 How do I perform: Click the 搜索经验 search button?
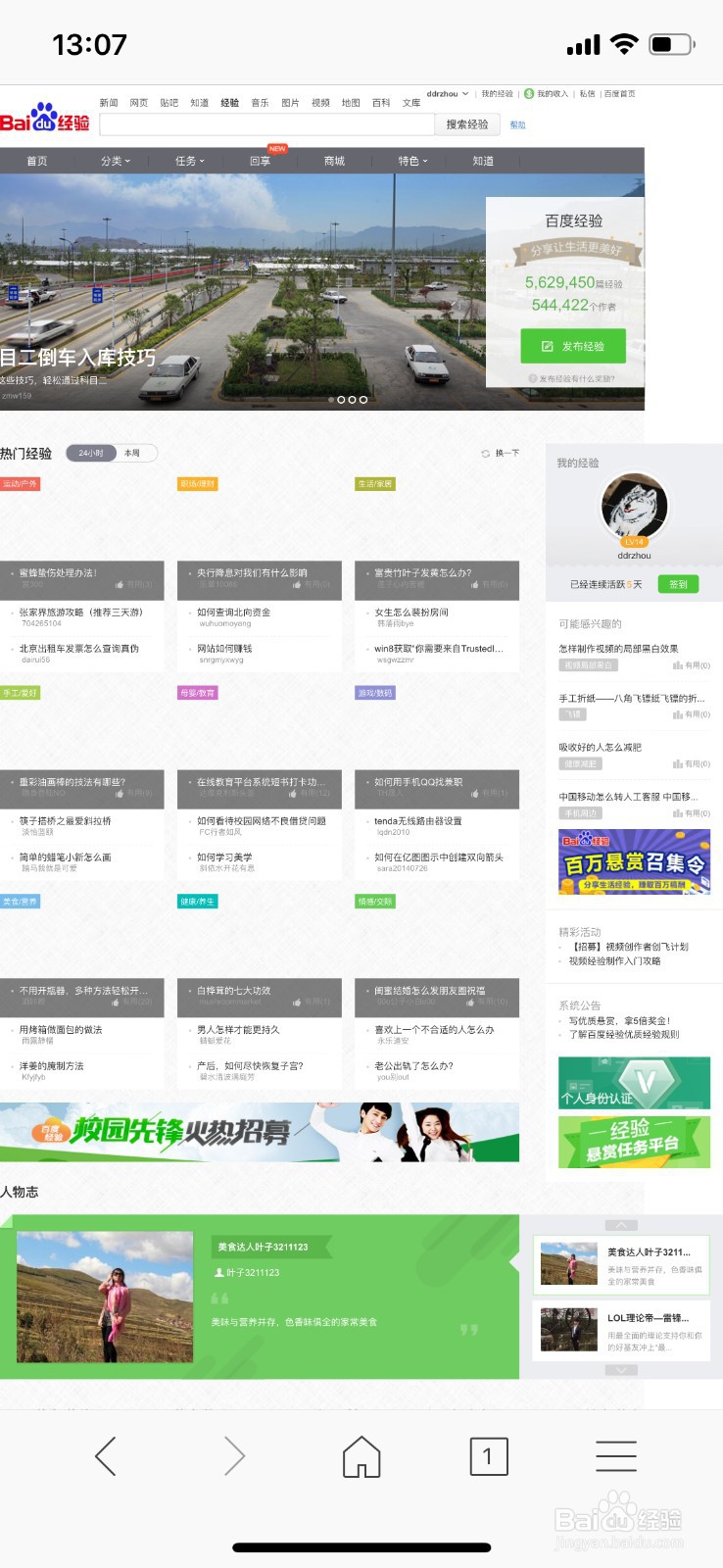[x=467, y=124]
